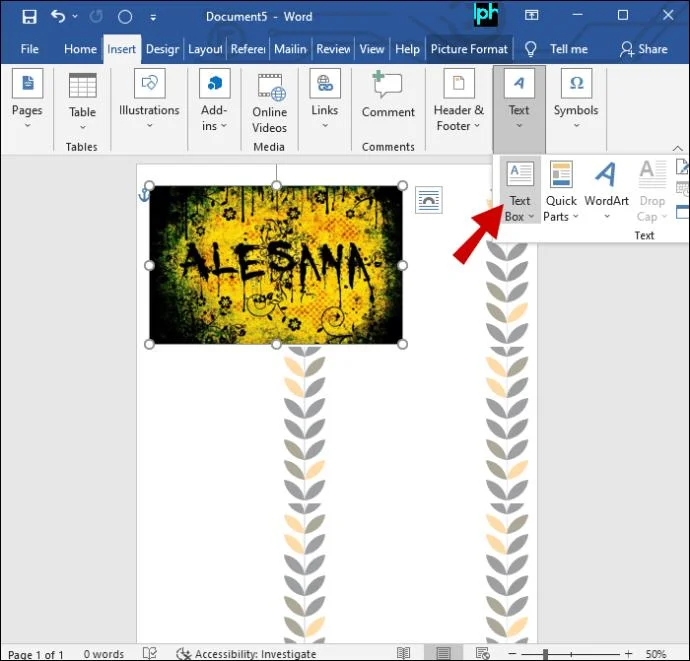Open Accessibility: Investigate checker
Image resolution: width=690 pixels, height=661 pixels.
246,654
